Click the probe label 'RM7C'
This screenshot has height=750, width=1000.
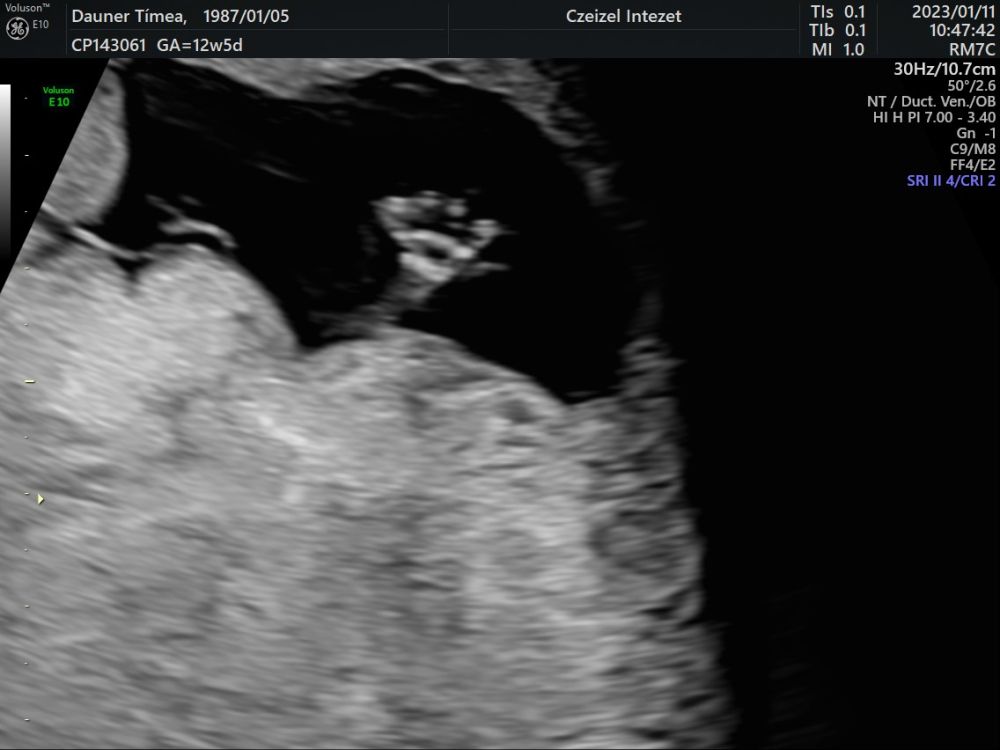[x=972, y=49]
